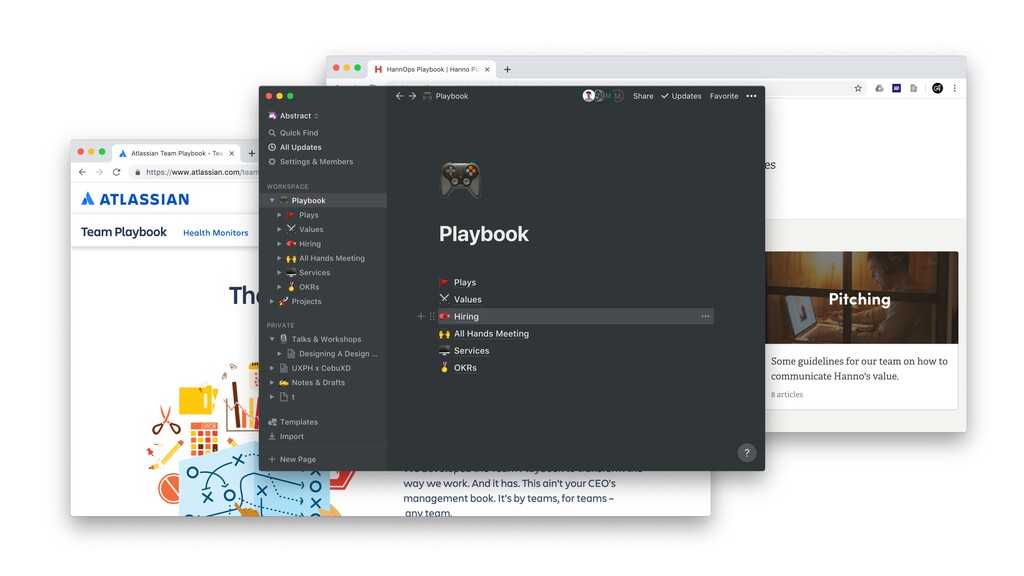
Task: Click the Playbook page title
Action: click(483, 234)
